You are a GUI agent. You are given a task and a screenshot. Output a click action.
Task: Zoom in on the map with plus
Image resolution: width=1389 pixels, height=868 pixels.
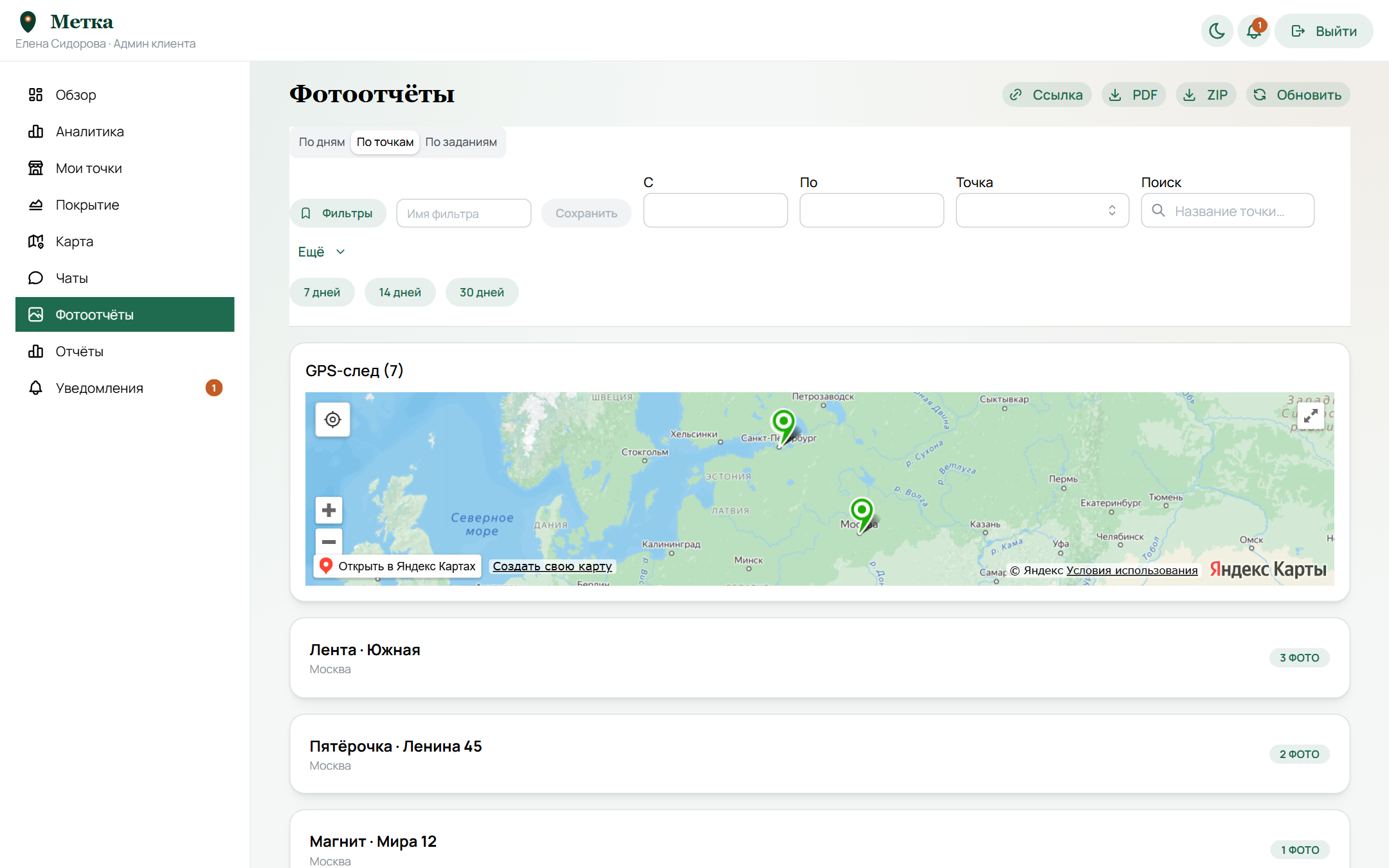point(329,511)
